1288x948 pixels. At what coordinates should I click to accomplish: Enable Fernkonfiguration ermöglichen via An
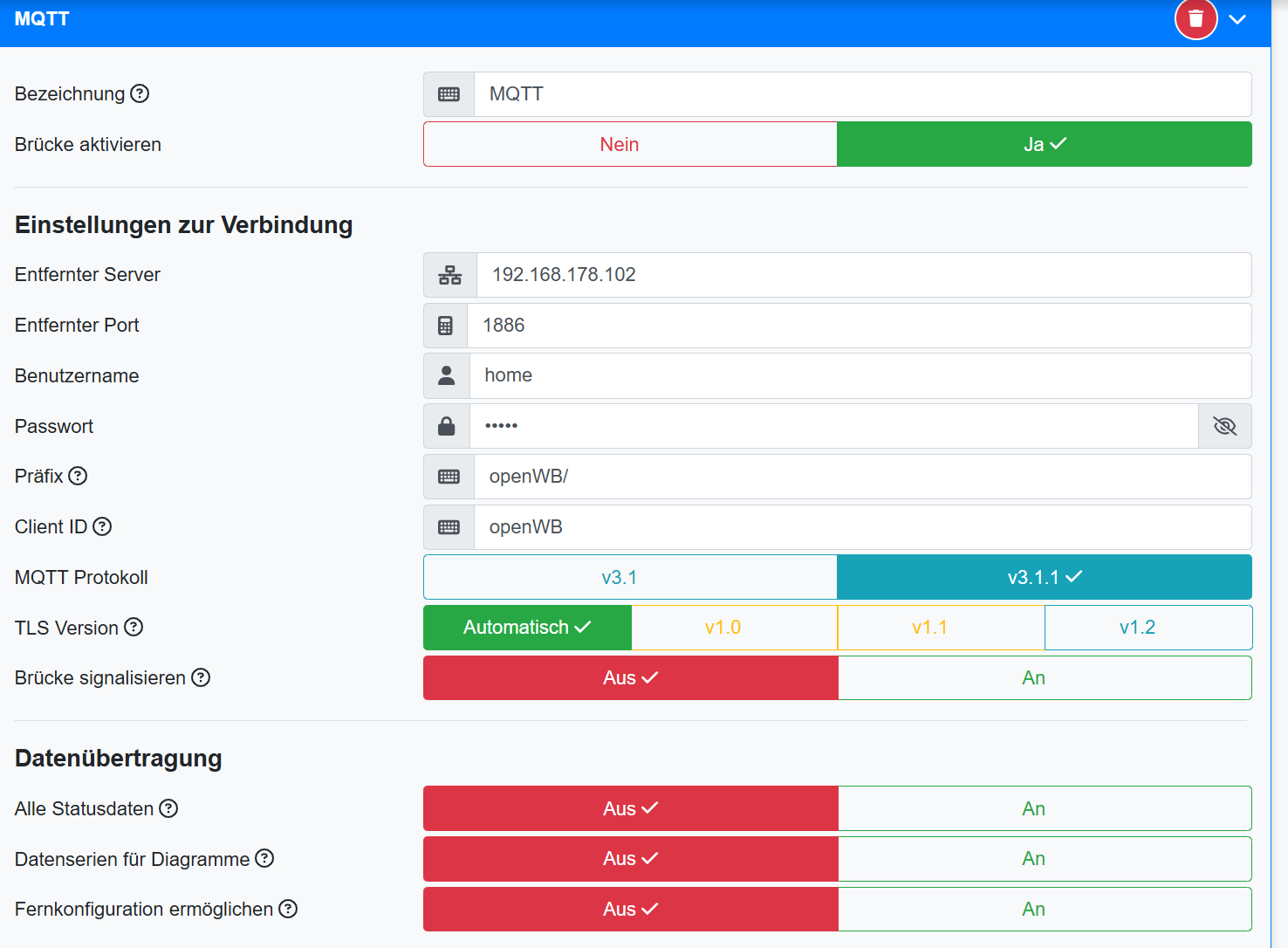point(1034,909)
